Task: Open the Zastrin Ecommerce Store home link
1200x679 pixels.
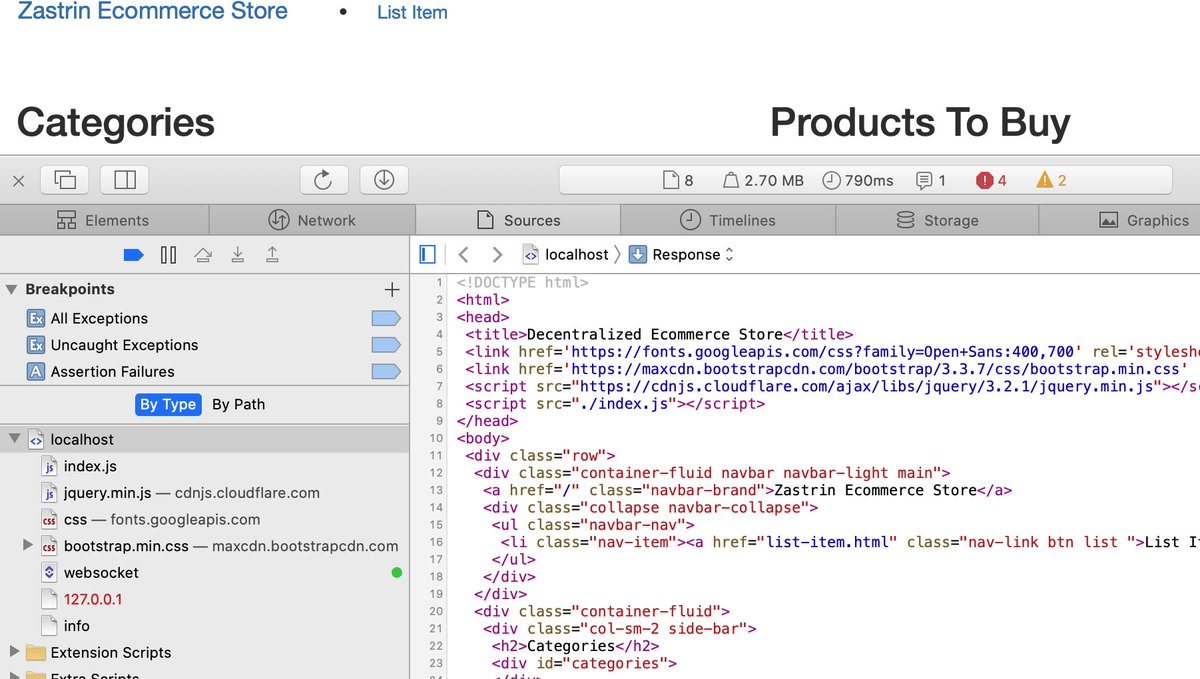Action: coord(153,12)
